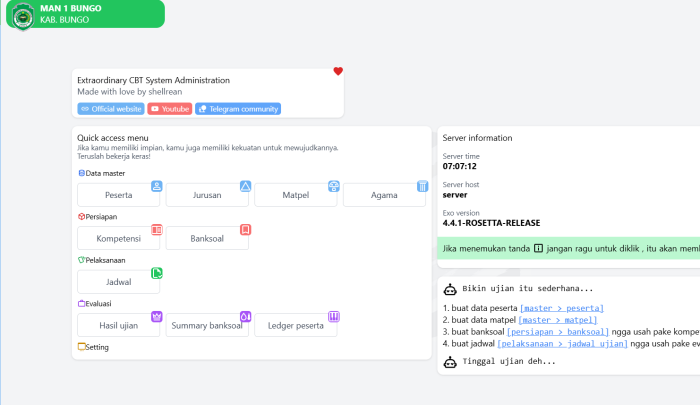Follow the master > peserta link
This screenshot has width=700, height=405.
pyautogui.click(x=562, y=308)
